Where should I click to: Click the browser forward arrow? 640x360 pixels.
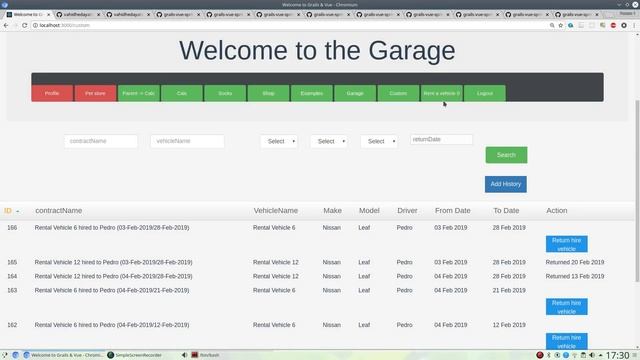pos(15,25)
